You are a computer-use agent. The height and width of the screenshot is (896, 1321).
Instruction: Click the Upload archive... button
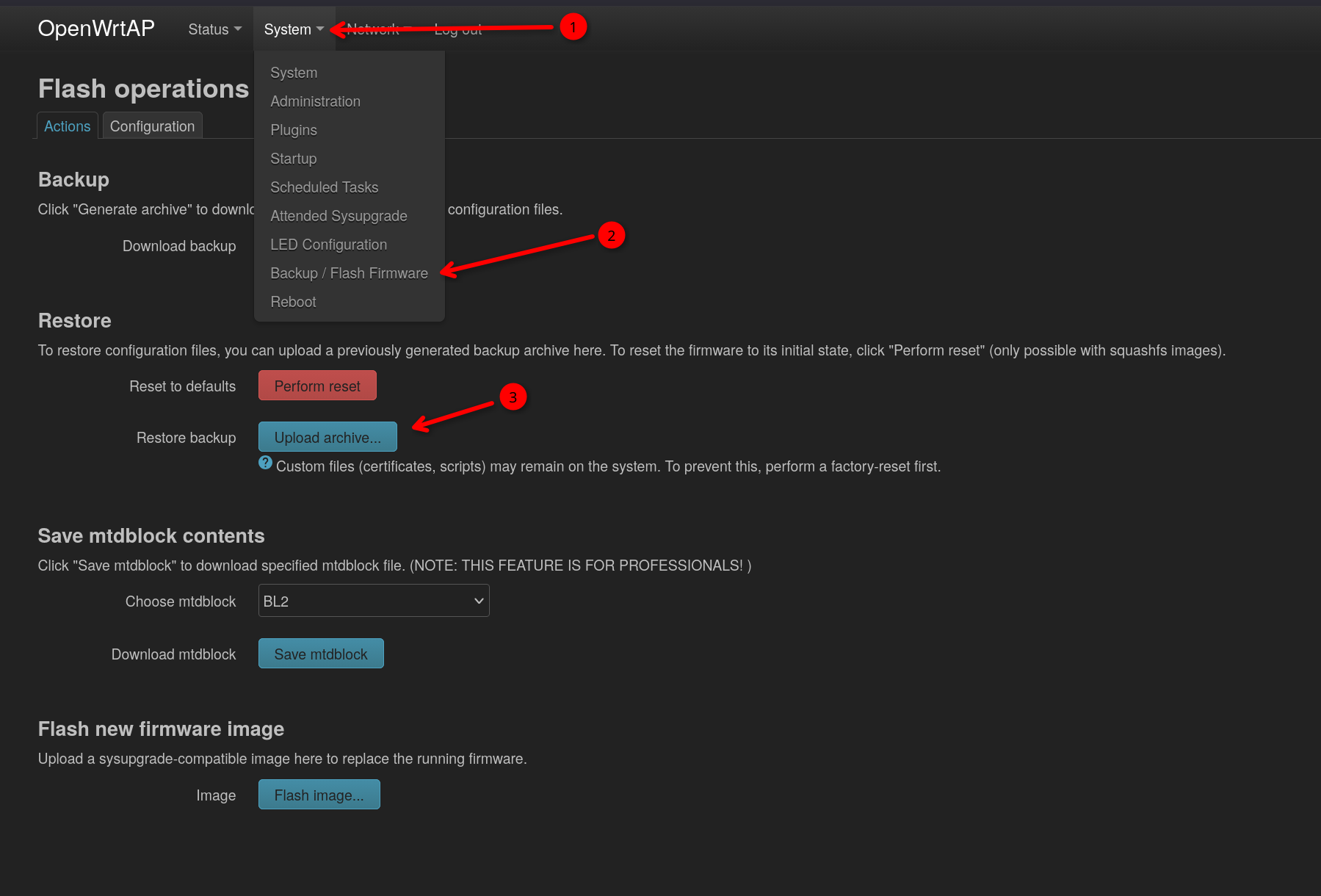(327, 437)
